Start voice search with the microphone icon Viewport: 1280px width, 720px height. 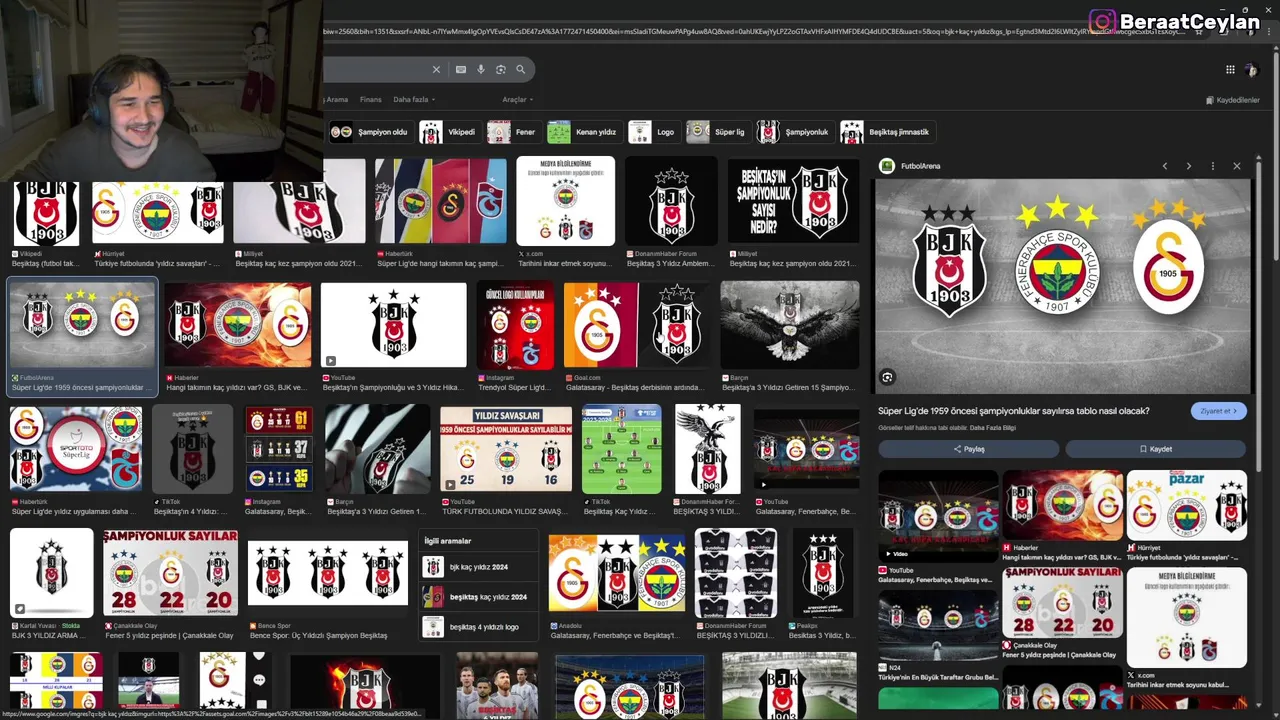481,70
